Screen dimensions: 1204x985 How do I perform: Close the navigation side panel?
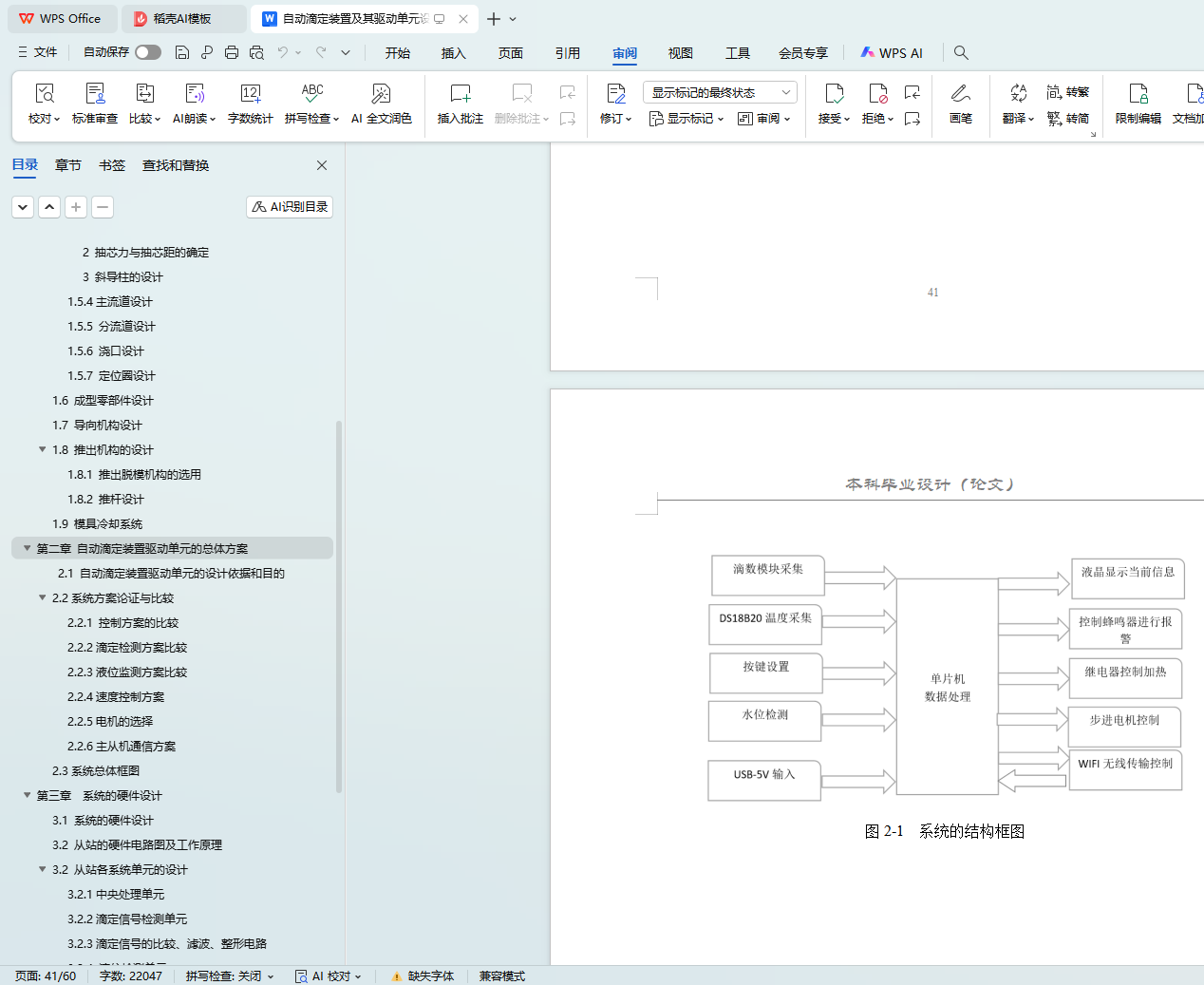pyautogui.click(x=322, y=165)
